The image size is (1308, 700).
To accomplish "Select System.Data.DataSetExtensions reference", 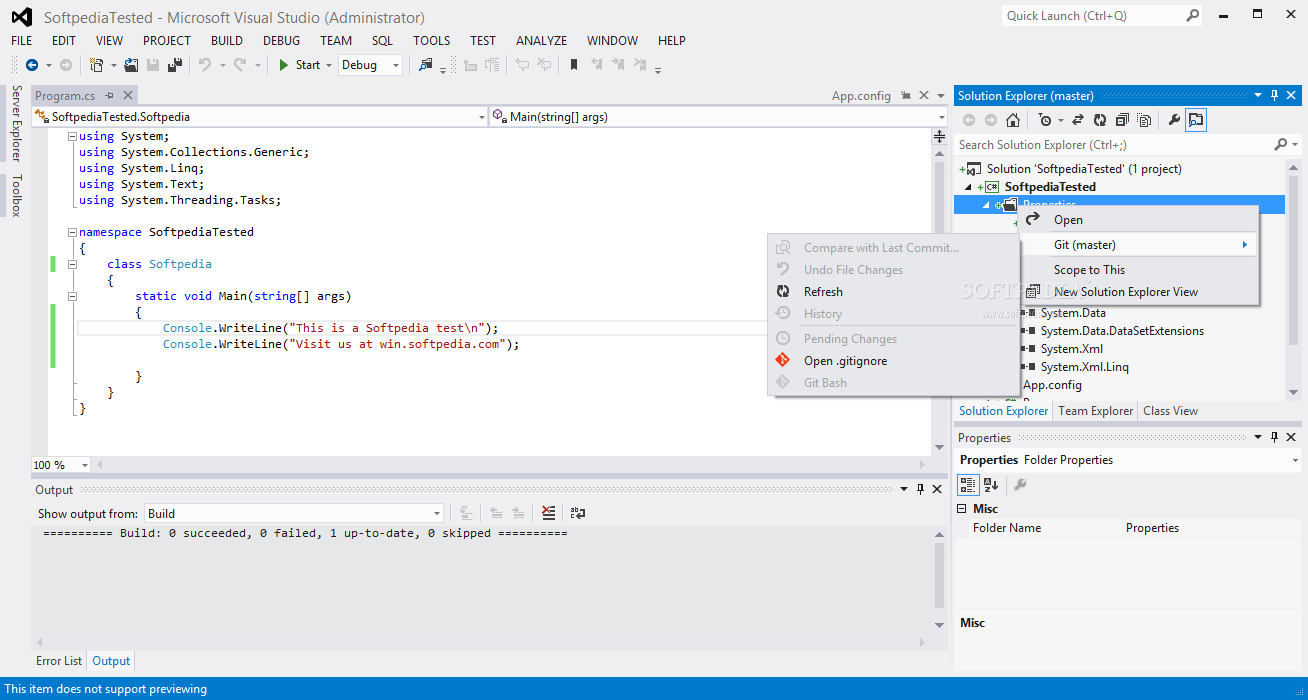I will 1122,331.
